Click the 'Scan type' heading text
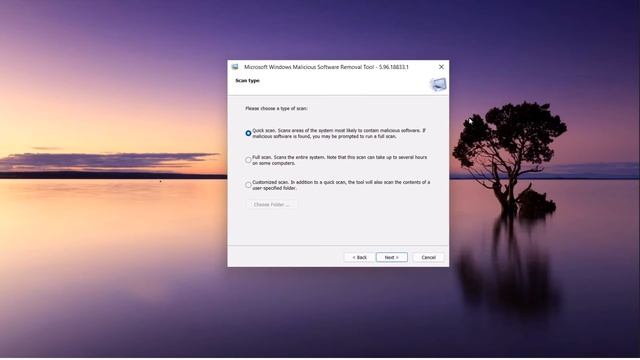 247,81
